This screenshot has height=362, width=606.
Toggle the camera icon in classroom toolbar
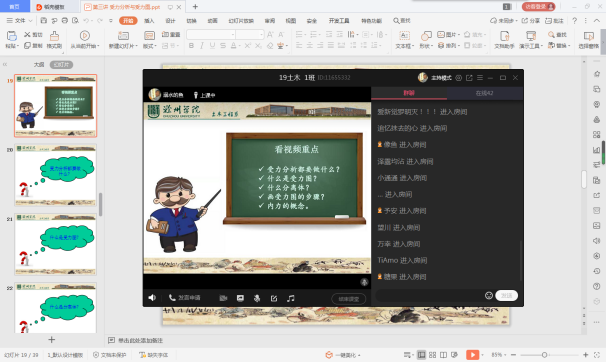pyautogui.click(x=223, y=298)
